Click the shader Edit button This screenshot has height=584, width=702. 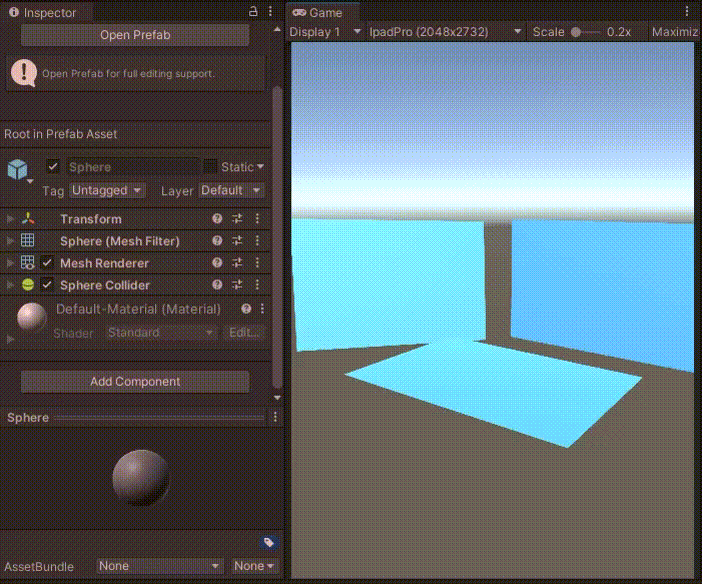(x=244, y=333)
